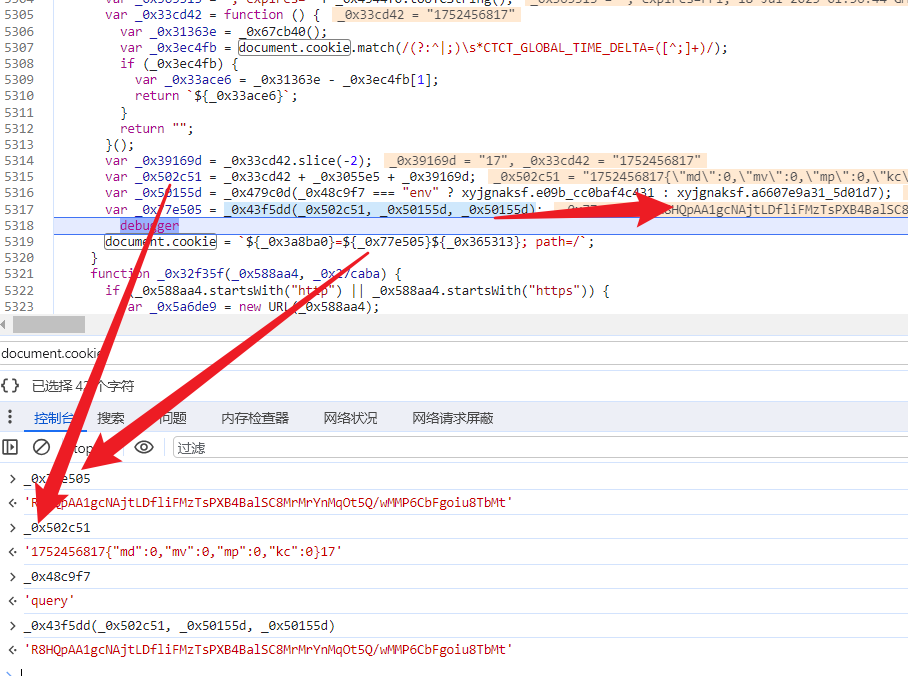Click the debugger statement on line 5318
The height and width of the screenshot is (676, 908).
click(149, 226)
